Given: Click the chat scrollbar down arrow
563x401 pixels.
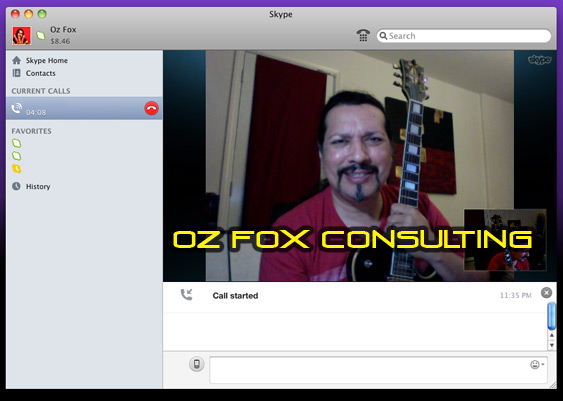Looking at the screenshot, I should [552, 346].
